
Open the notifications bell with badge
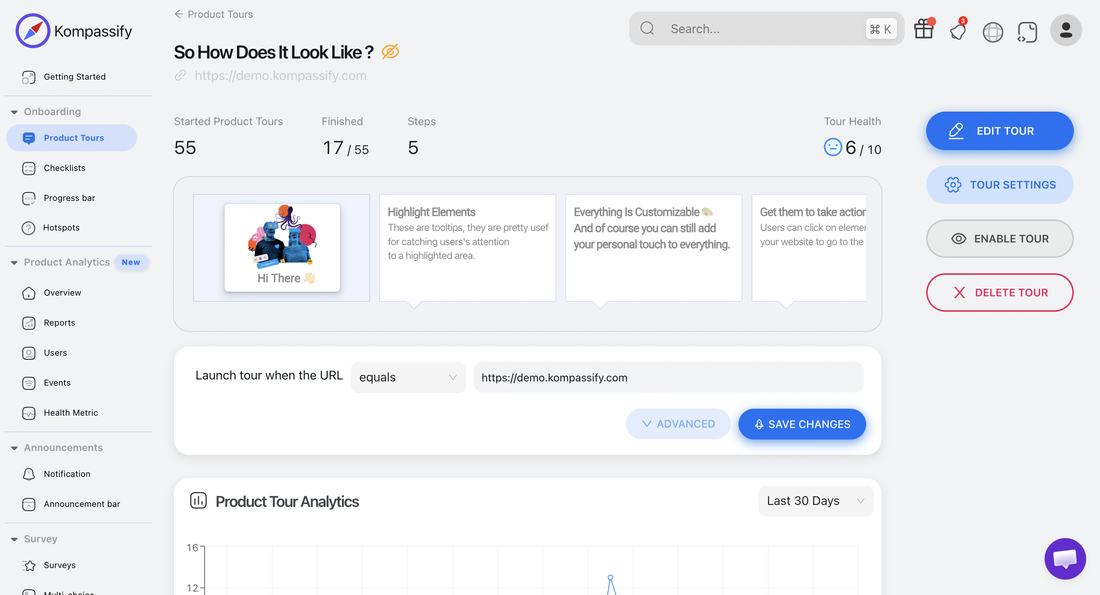coord(957,29)
